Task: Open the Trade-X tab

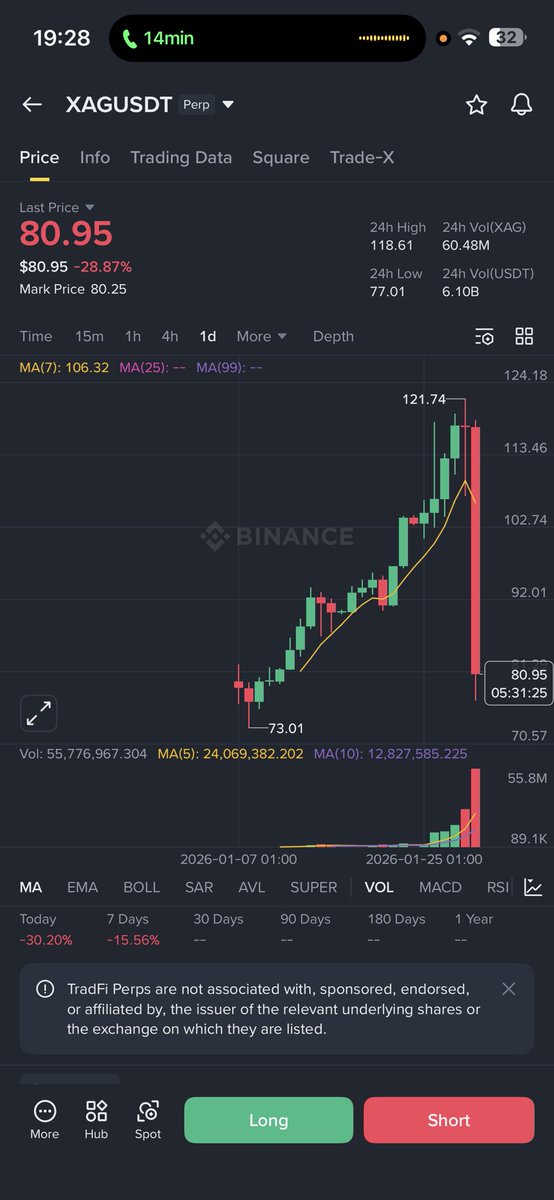Action: click(x=362, y=157)
